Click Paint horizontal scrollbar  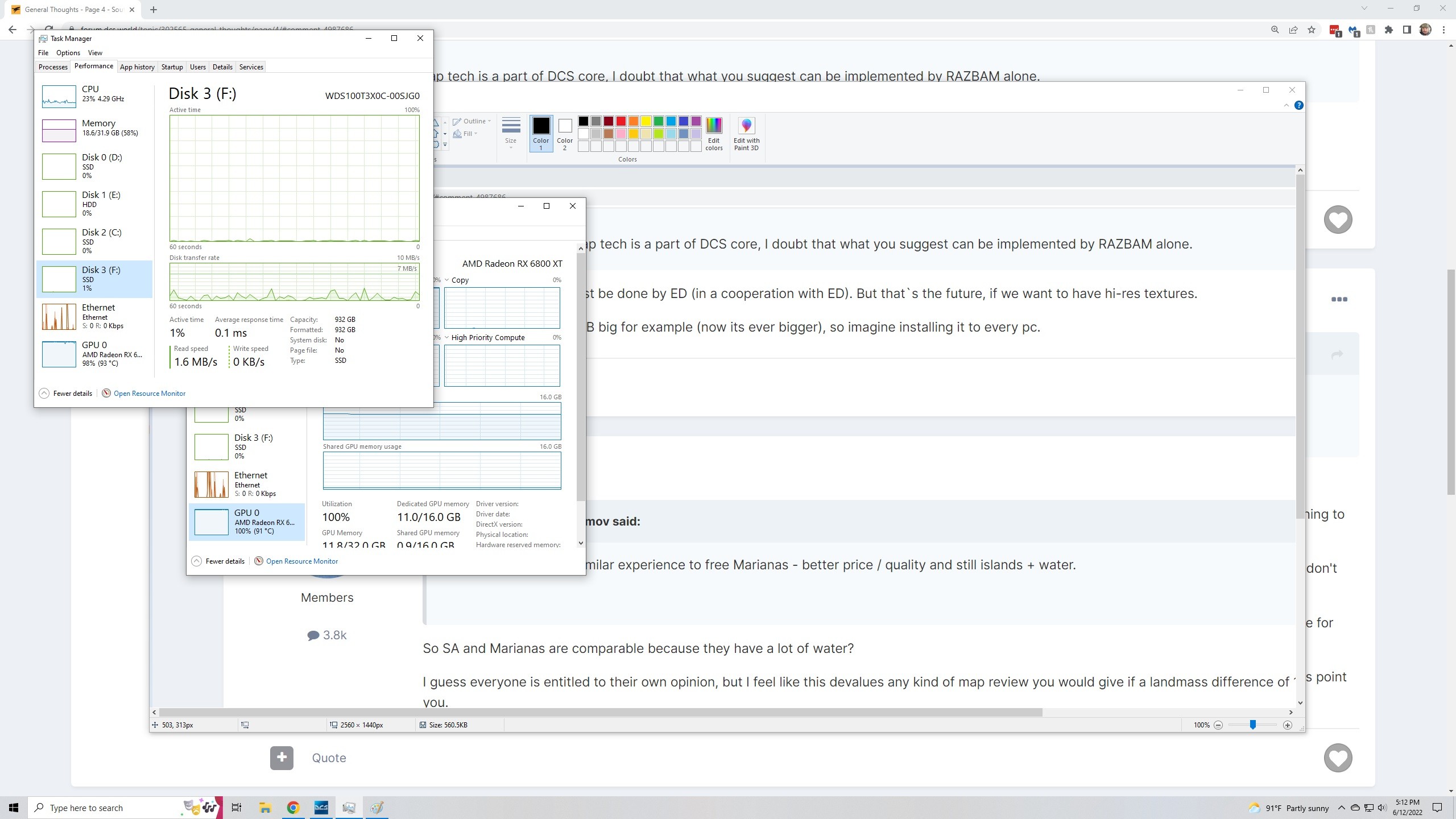(x=601, y=712)
